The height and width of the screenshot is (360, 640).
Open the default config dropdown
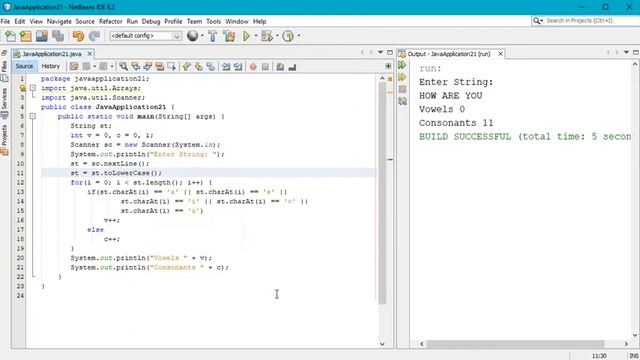point(145,36)
